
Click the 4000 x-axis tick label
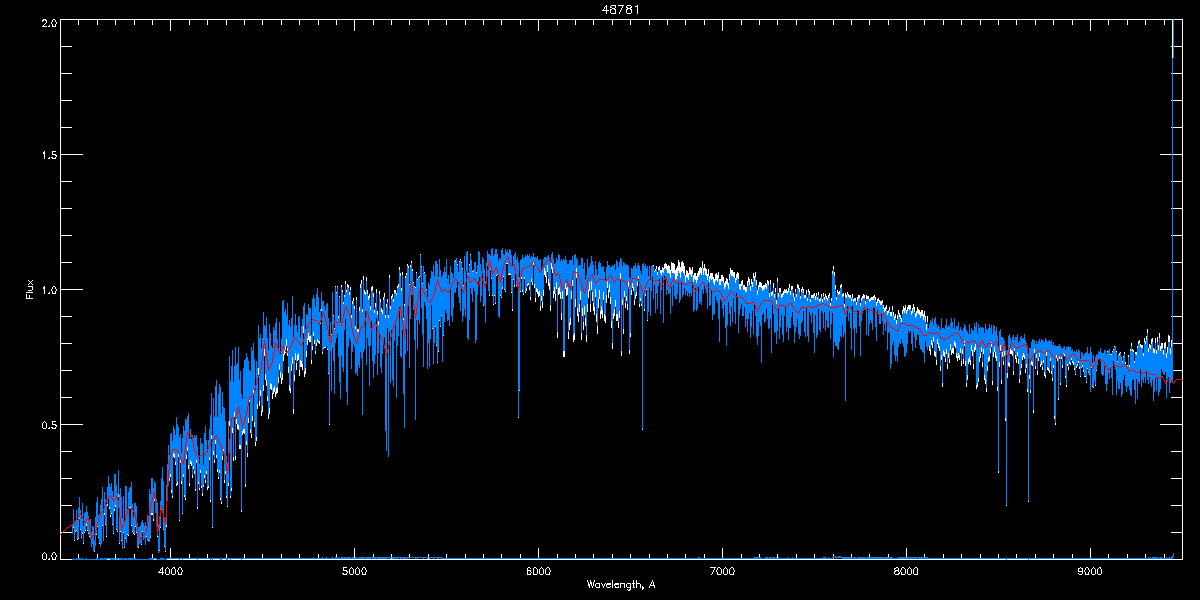170,572
